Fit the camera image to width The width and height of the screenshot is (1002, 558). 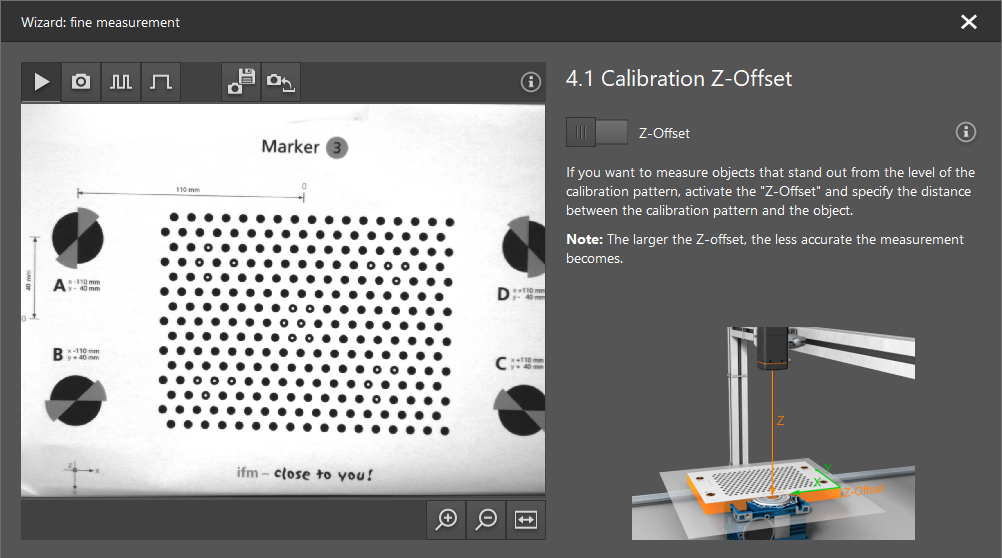pos(526,519)
